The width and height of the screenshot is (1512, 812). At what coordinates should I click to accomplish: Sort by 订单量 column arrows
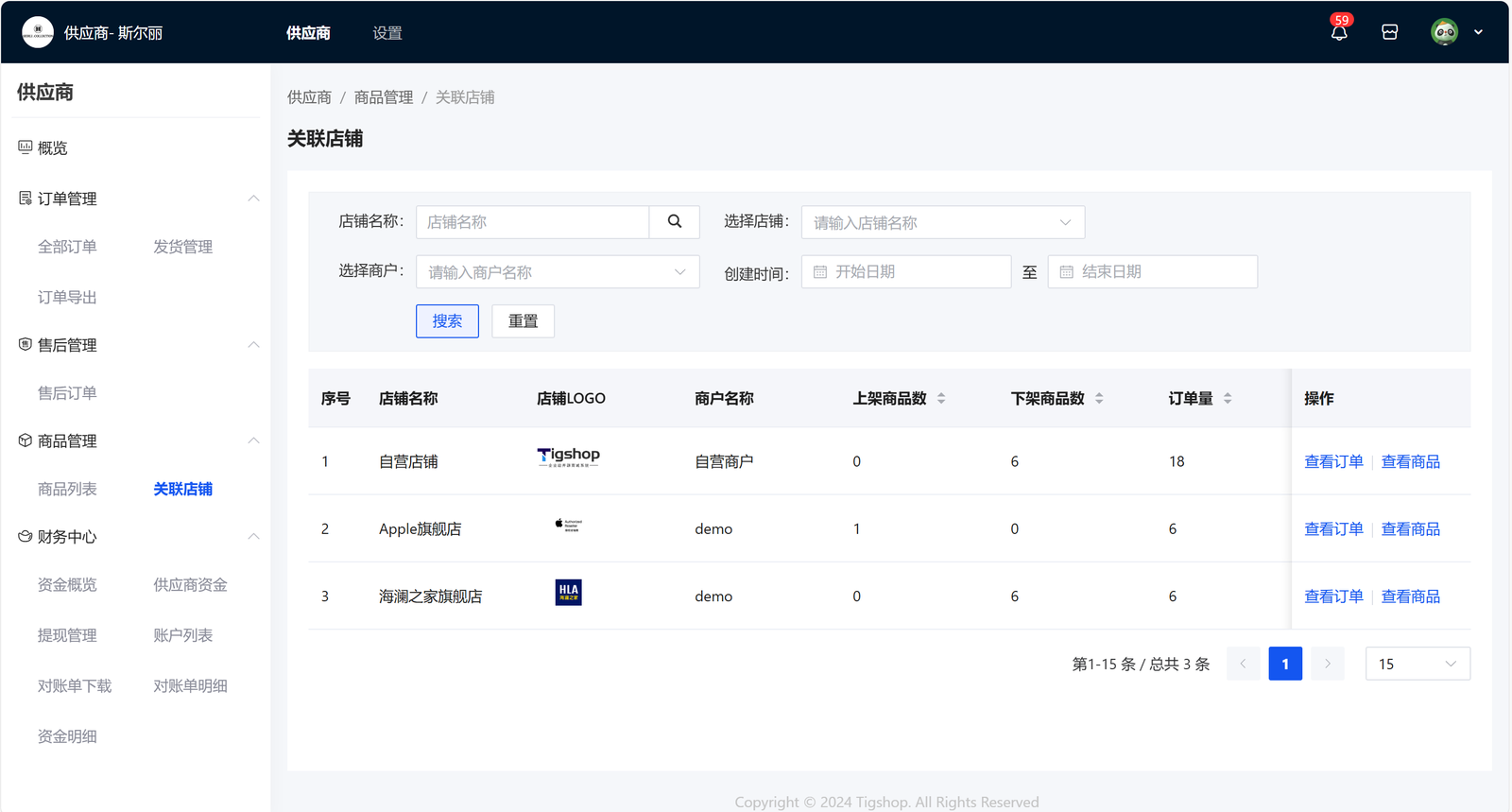click(1227, 399)
